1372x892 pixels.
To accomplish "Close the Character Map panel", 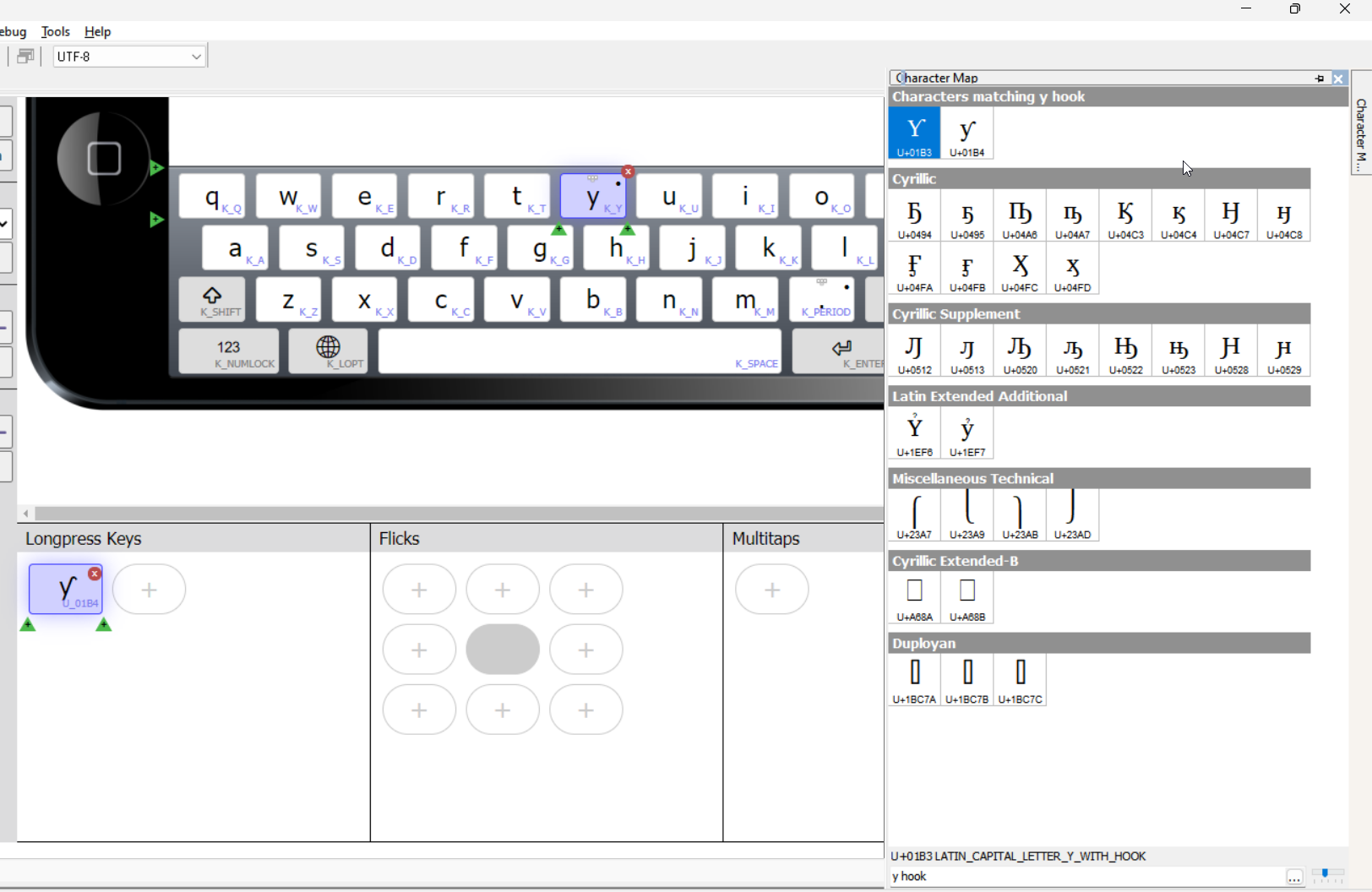I will (1338, 78).
